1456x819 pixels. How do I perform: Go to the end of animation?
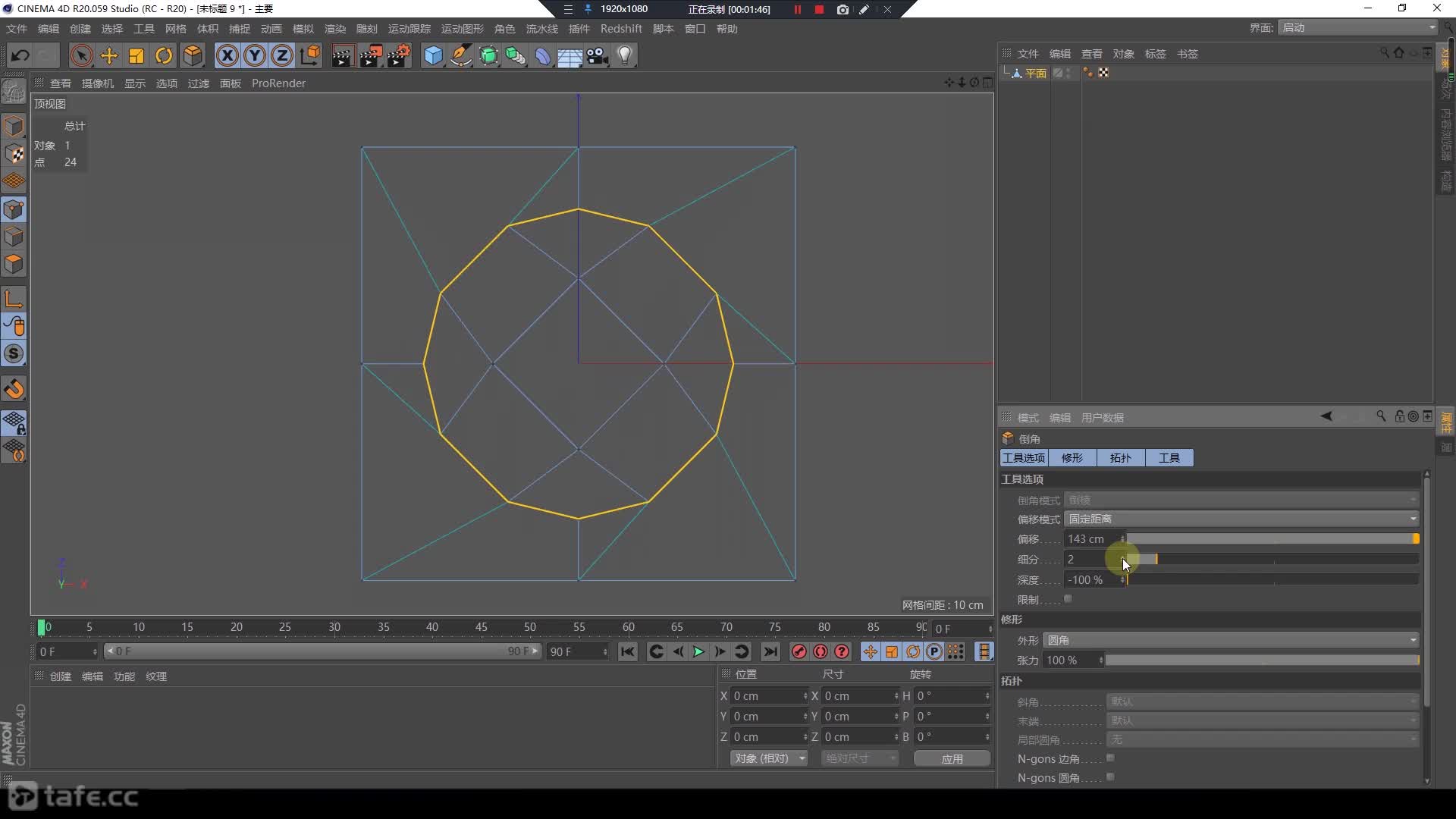pyautogui.click(x=770, y=651)
